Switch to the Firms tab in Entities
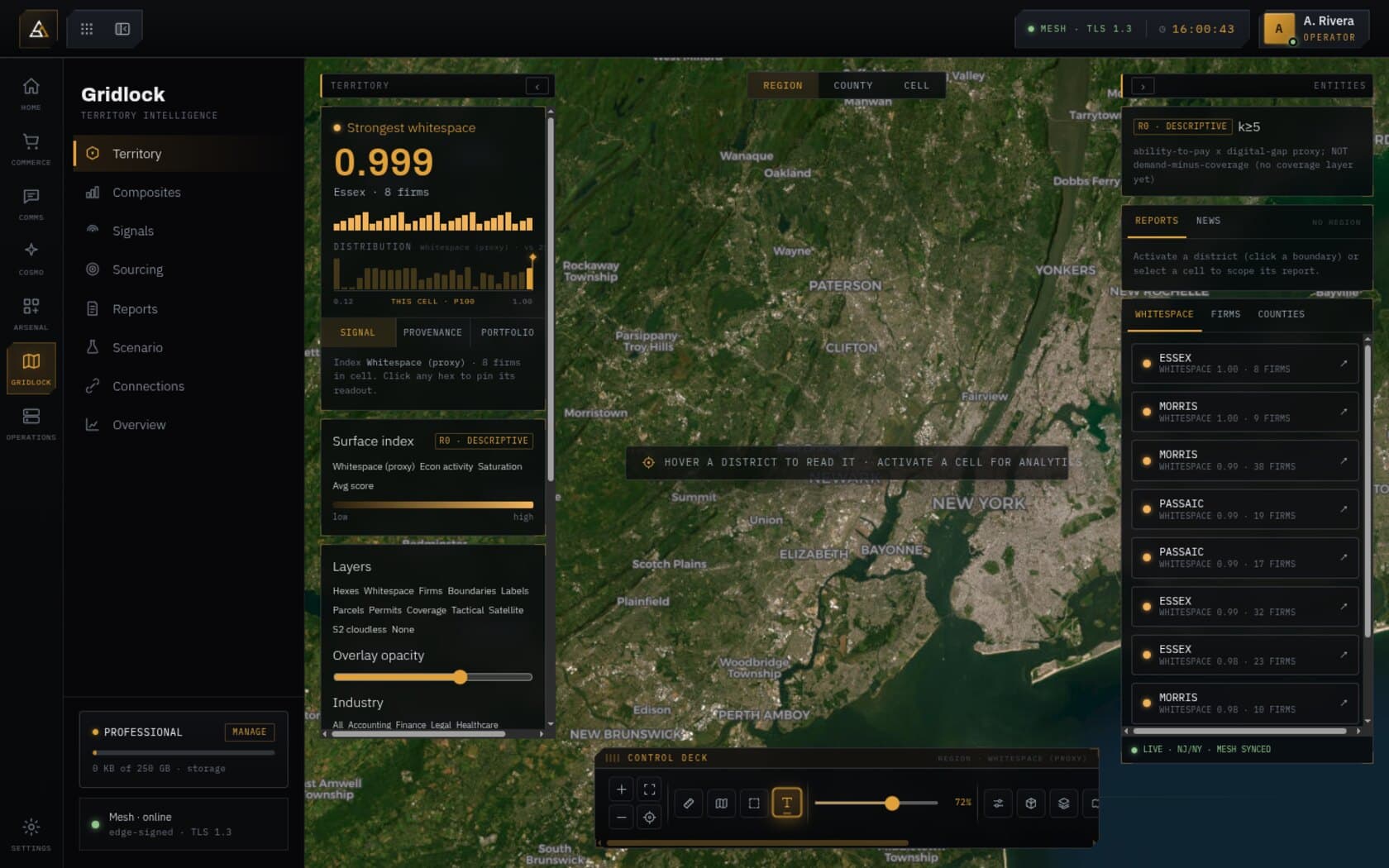 (1225, 314)
